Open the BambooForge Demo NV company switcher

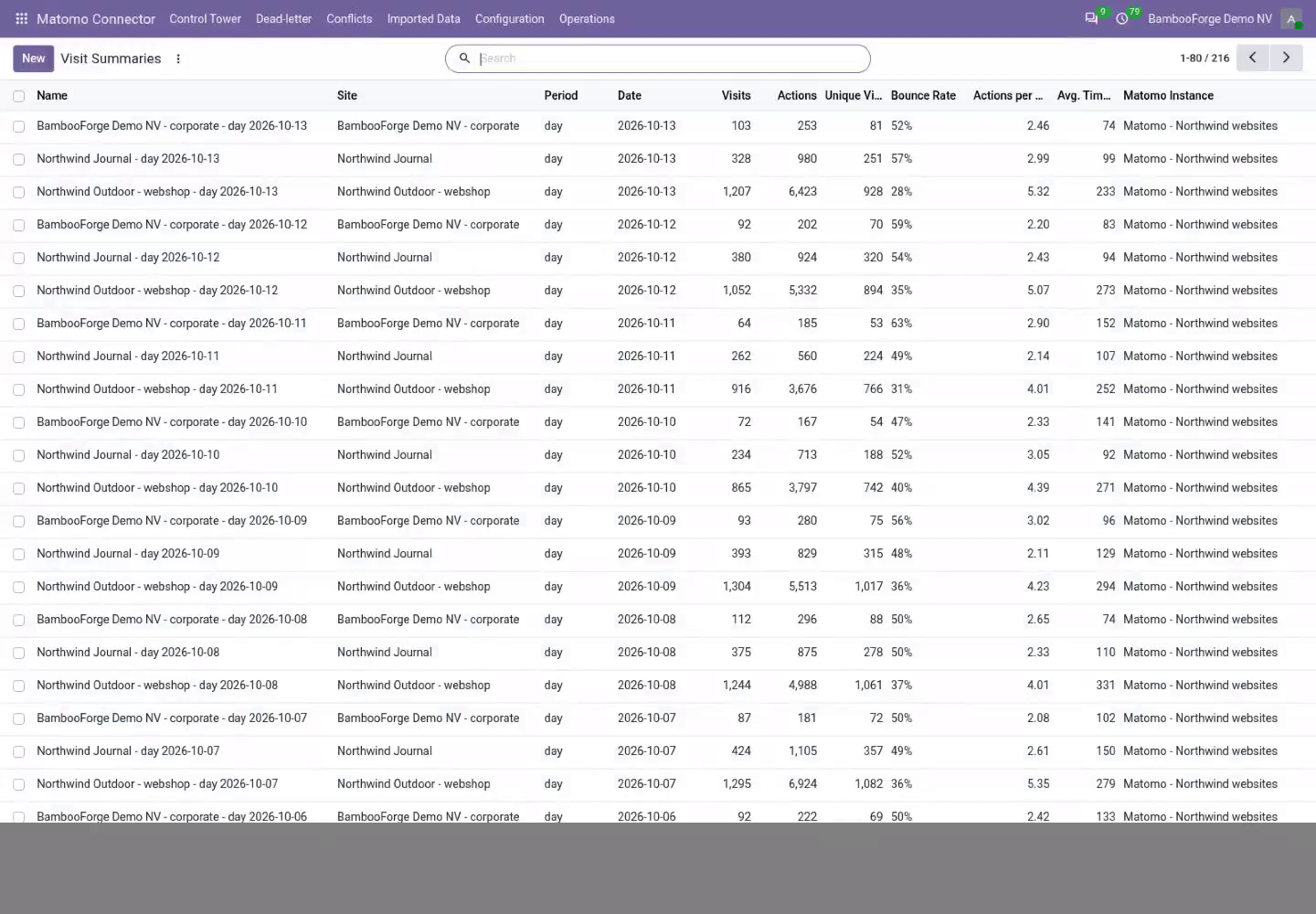point(1209,18)
